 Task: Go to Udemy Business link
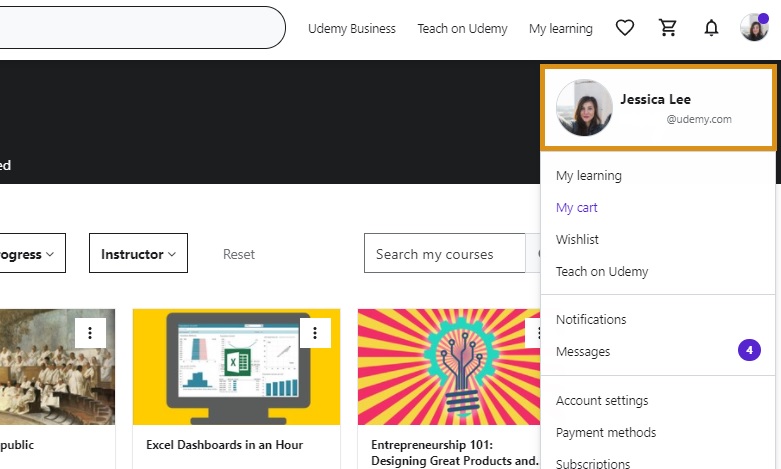click(352, 29)
